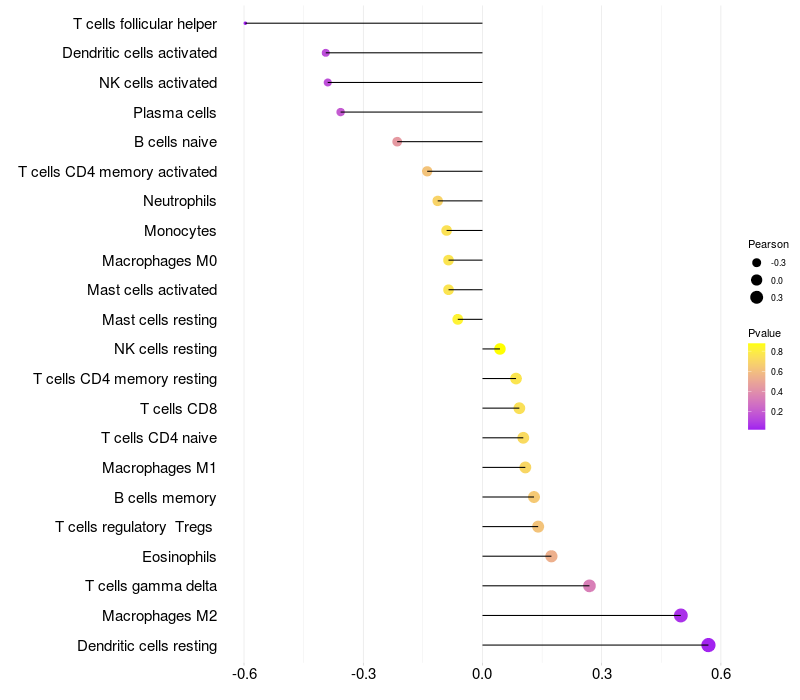Image resolution: width=800 pixels, height=700 pixels.
Task: Click the T cells regulatory Tregs label
Action: (x=133, y=527)
